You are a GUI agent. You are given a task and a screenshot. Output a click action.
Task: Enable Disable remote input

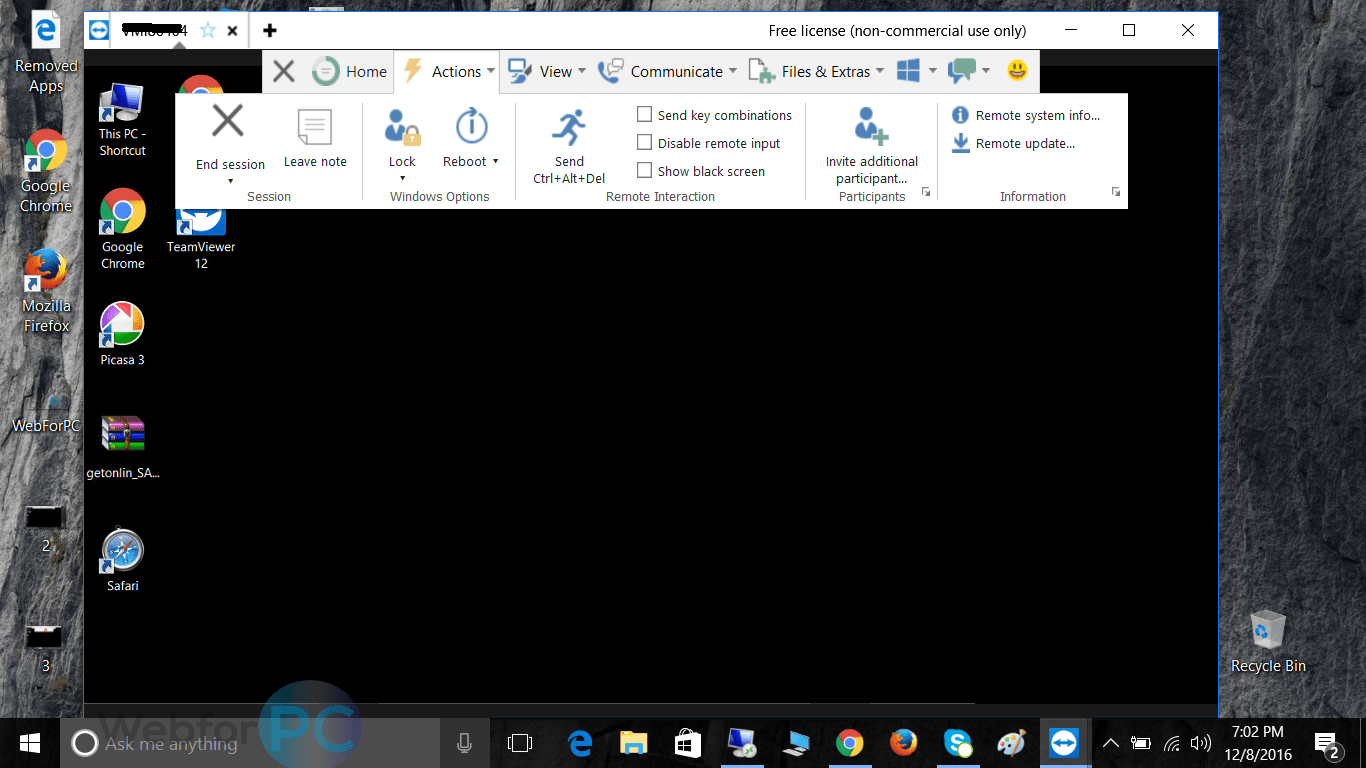coord(644,142)
